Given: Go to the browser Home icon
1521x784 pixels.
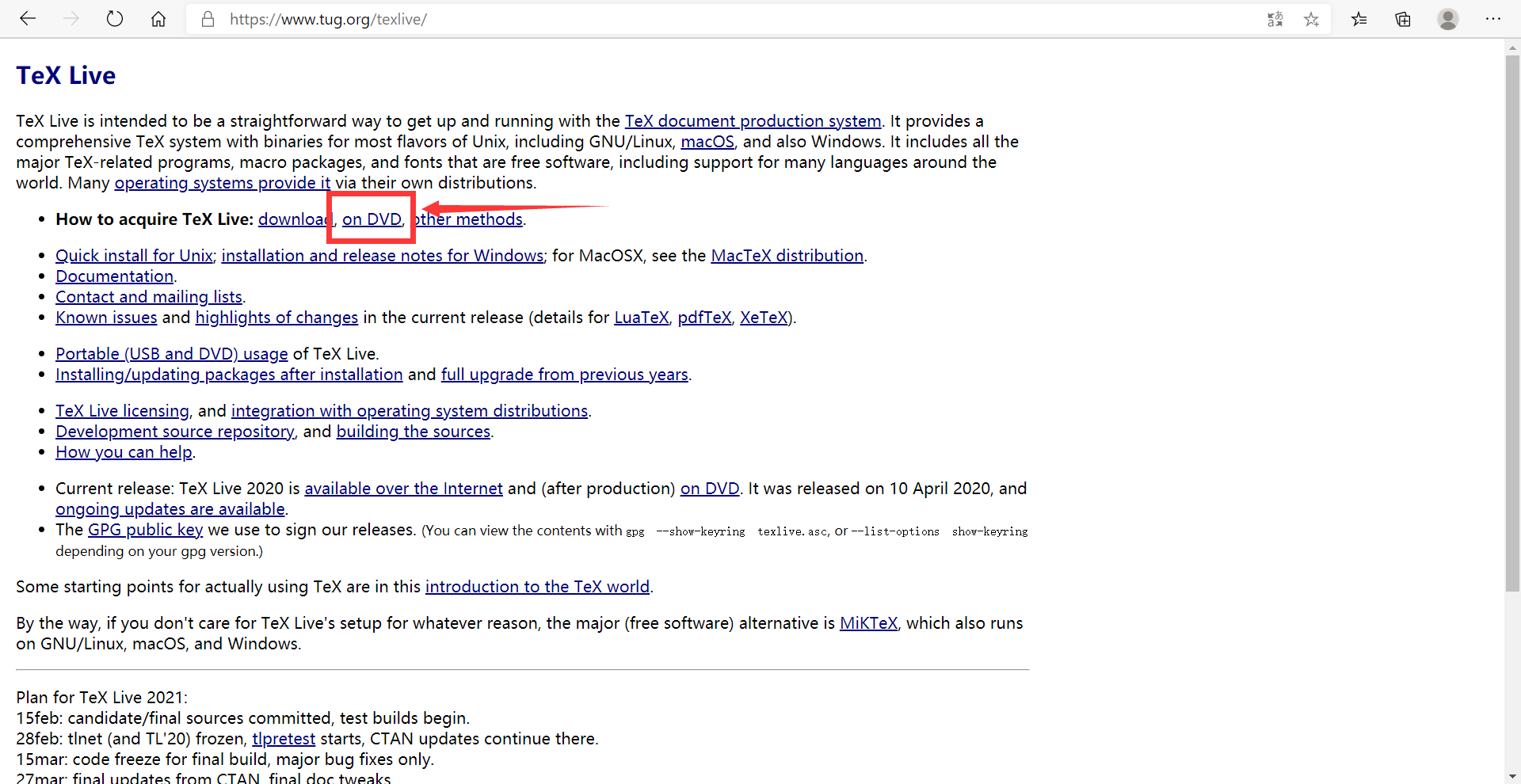Looking at the screenshot, I should coord(158,19).
